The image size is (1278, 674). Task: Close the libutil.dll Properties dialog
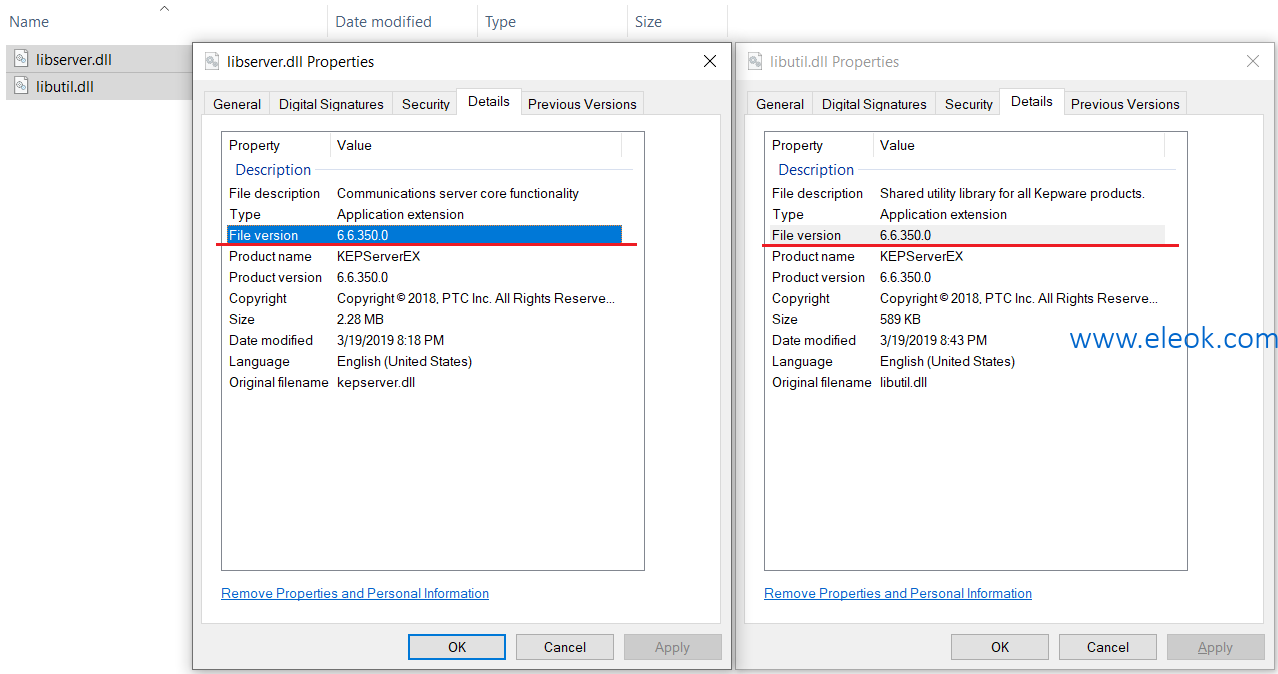coord(1253,61)
